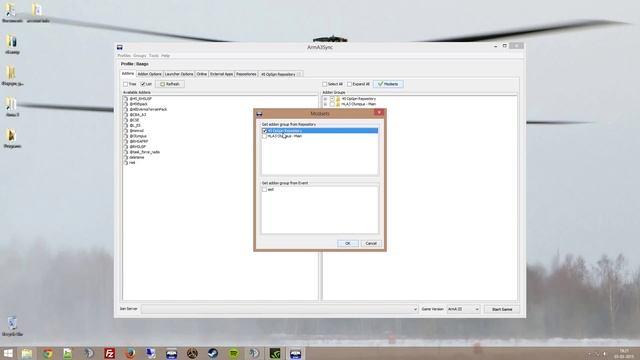Image resolution: width=640 pixels, height=360 pixels.
Task: Select the @Olympus addon in the list
Action: pyautogui.click(x=138, y=136)
